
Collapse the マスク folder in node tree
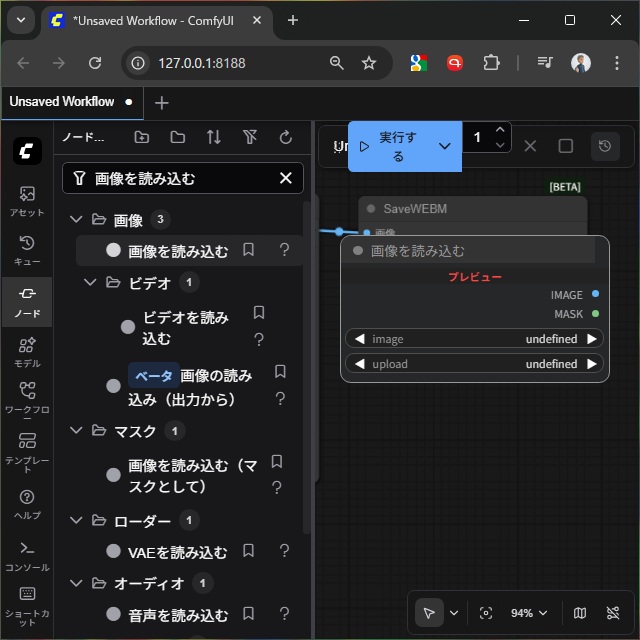[76, 431]
